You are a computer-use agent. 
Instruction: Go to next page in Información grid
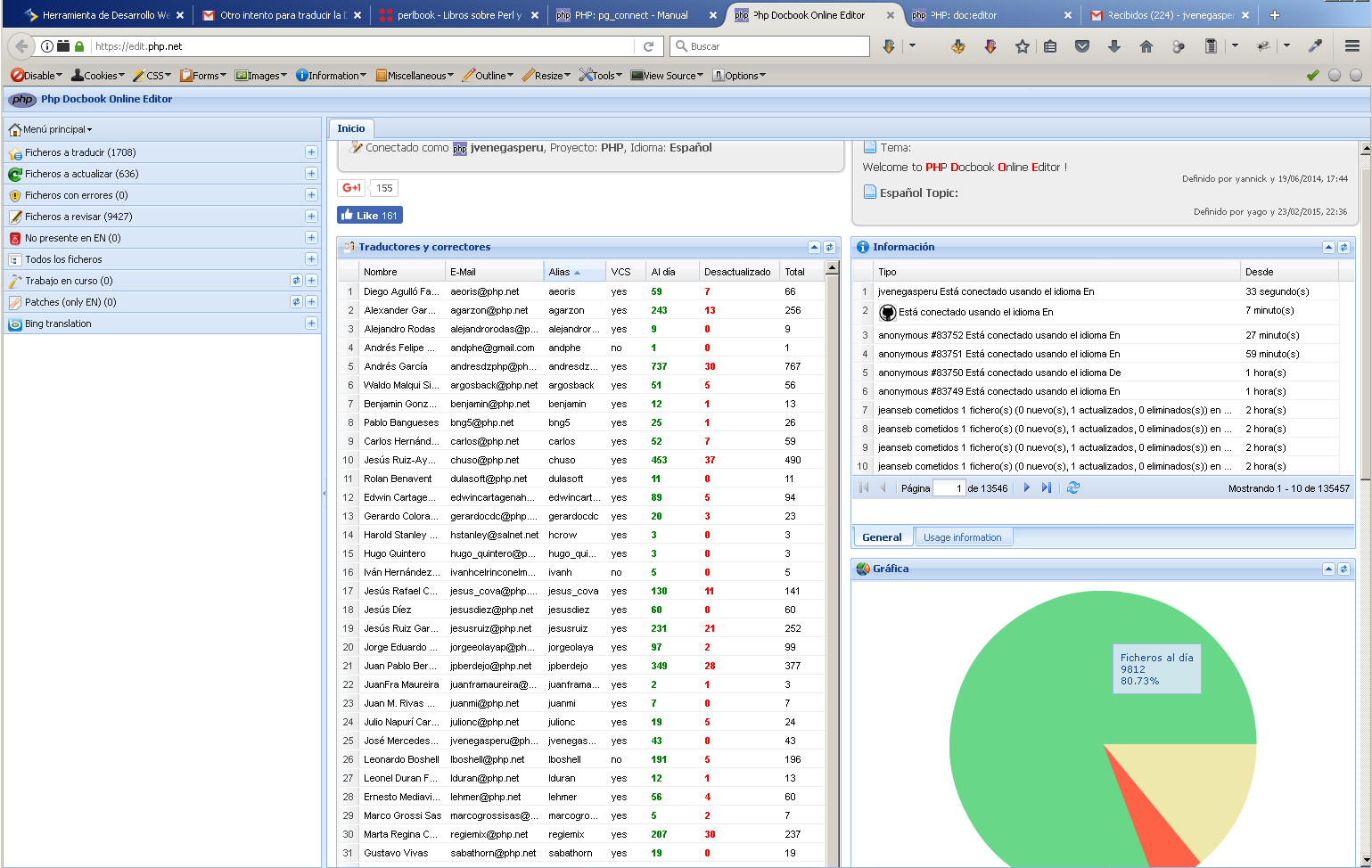click(1027, 488)
